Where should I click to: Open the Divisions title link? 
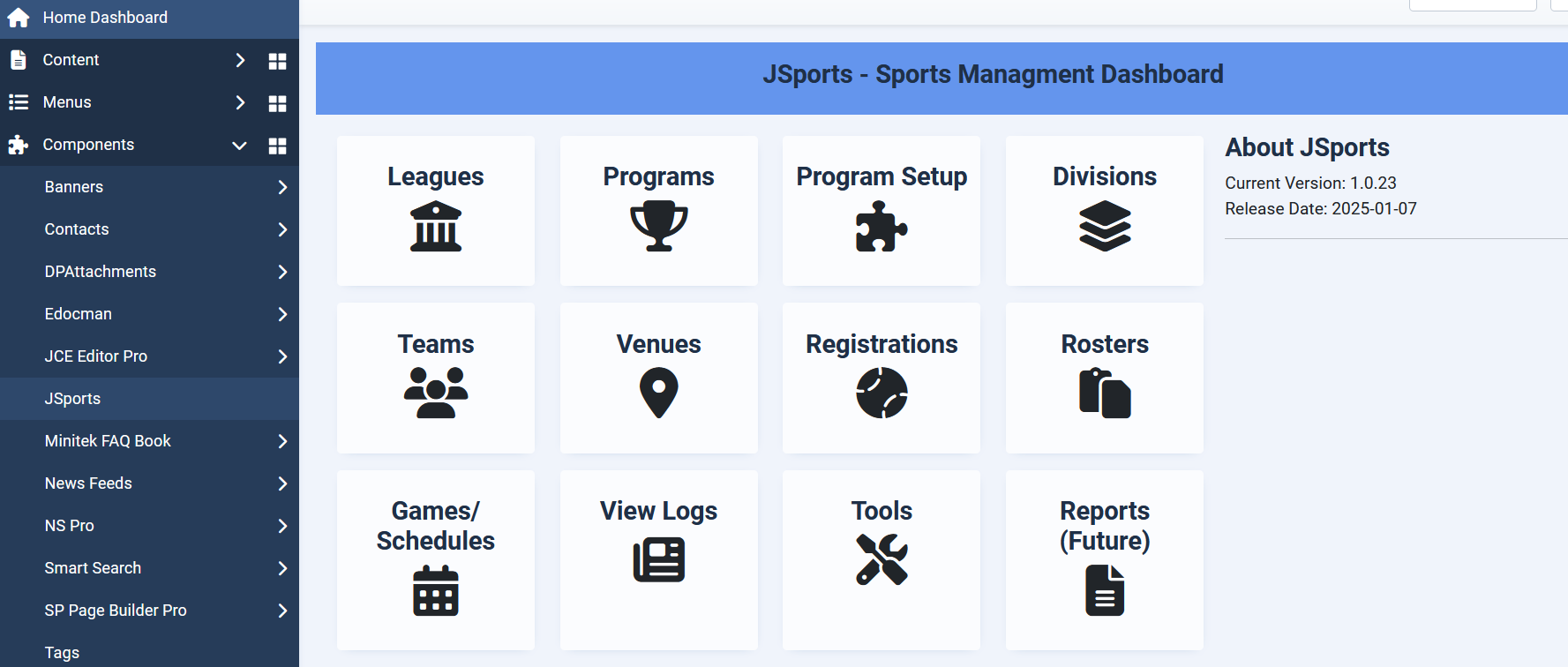[x=1105, y=176]
